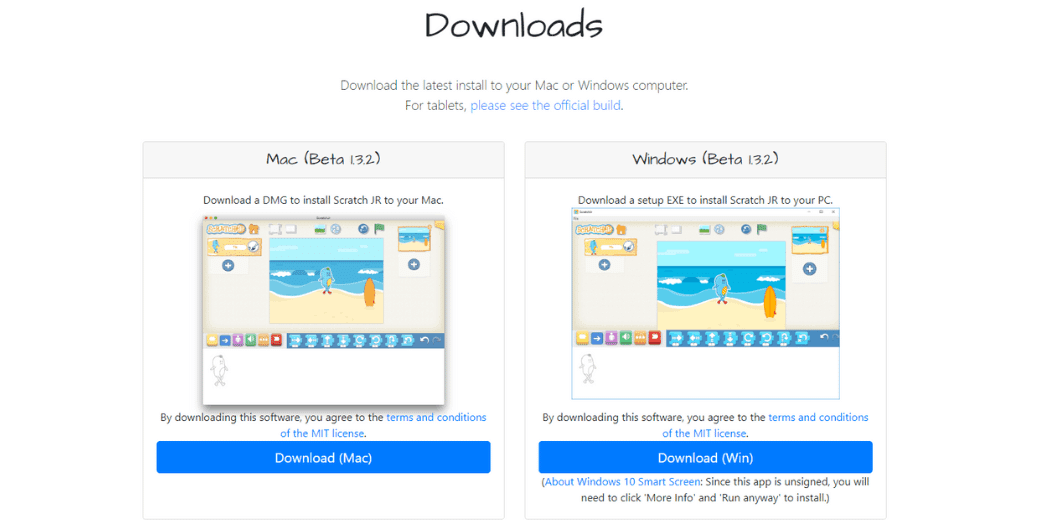Click 'Download a setup EXE to install' text
The image size is (1040, 520).
706,200
